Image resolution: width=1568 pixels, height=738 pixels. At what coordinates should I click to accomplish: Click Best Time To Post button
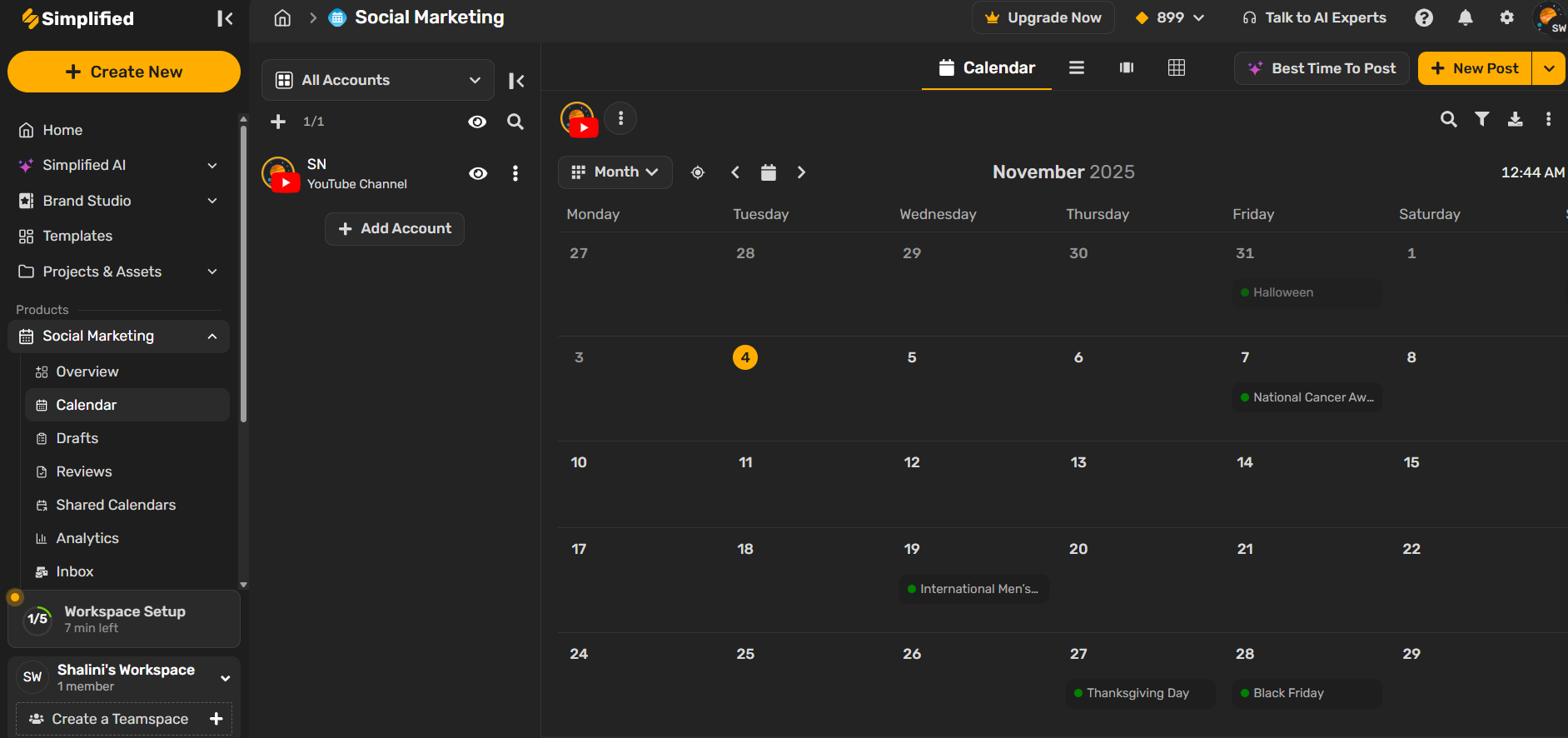point(1321,68)
